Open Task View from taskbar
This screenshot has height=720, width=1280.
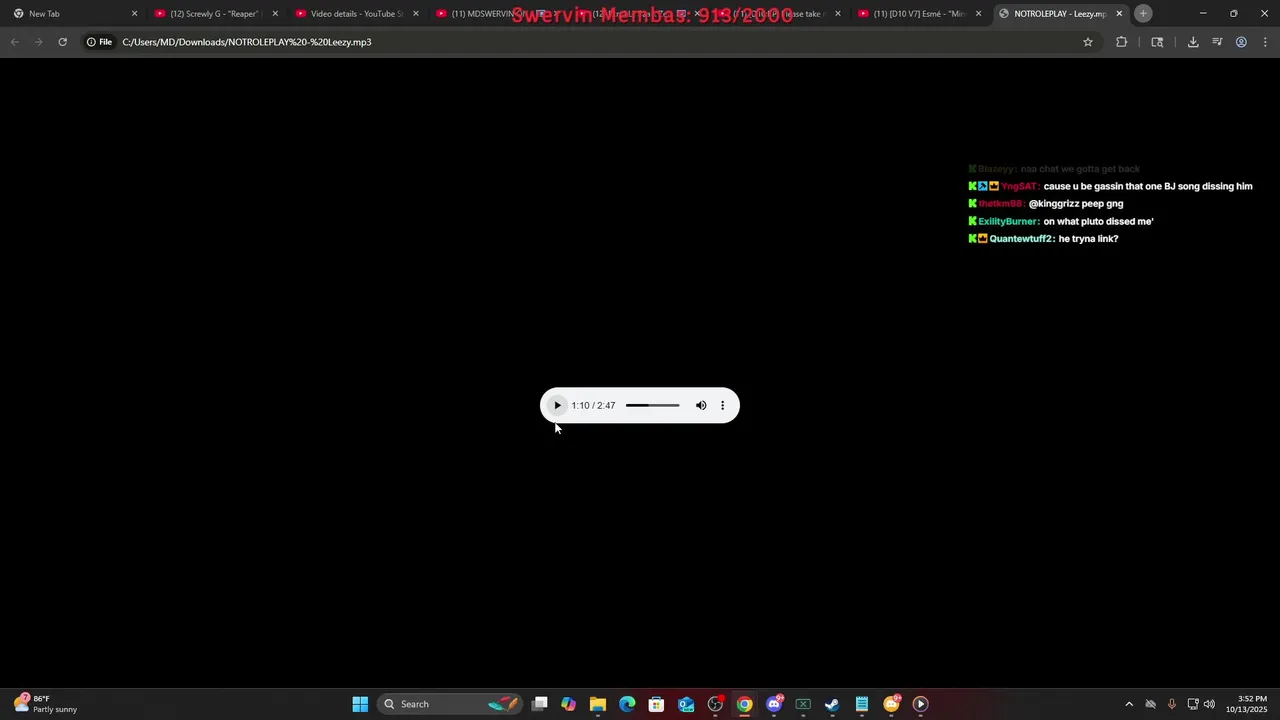[x=540, y=704]
